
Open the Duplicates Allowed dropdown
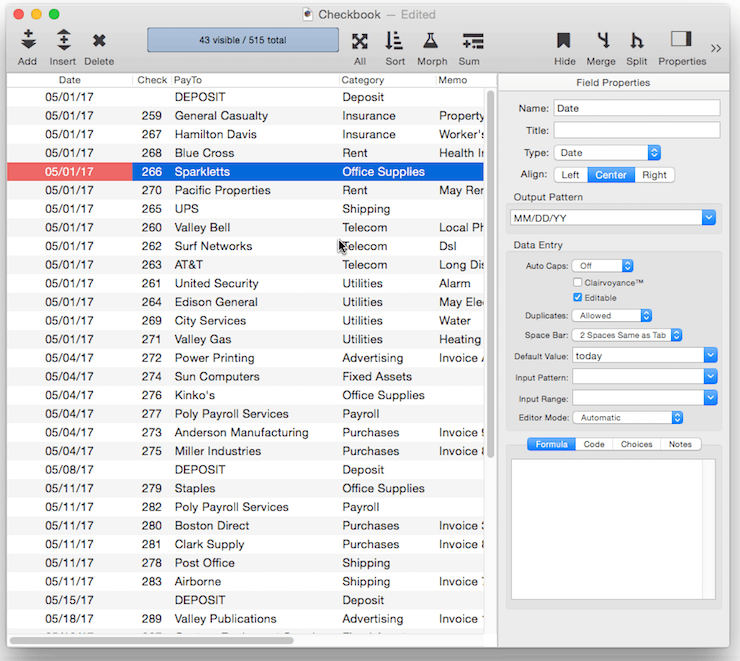tap(612, 315)
